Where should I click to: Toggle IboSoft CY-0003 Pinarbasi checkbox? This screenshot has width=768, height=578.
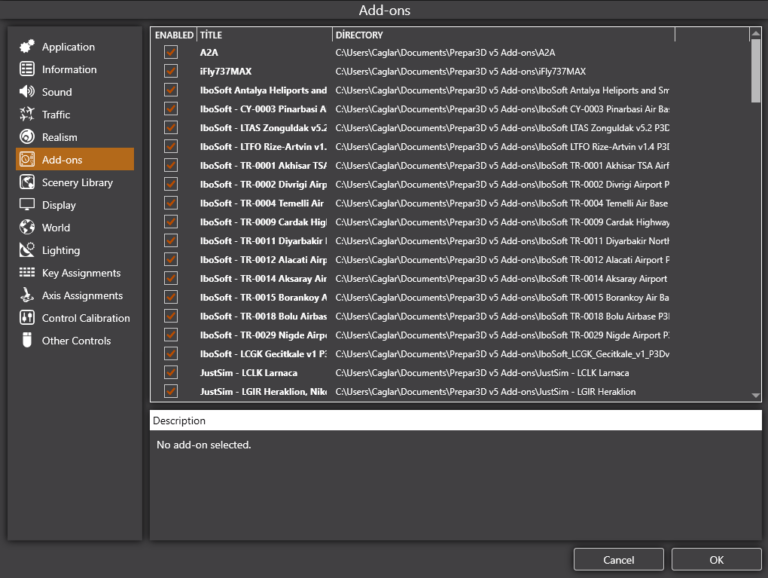point(170,109)
